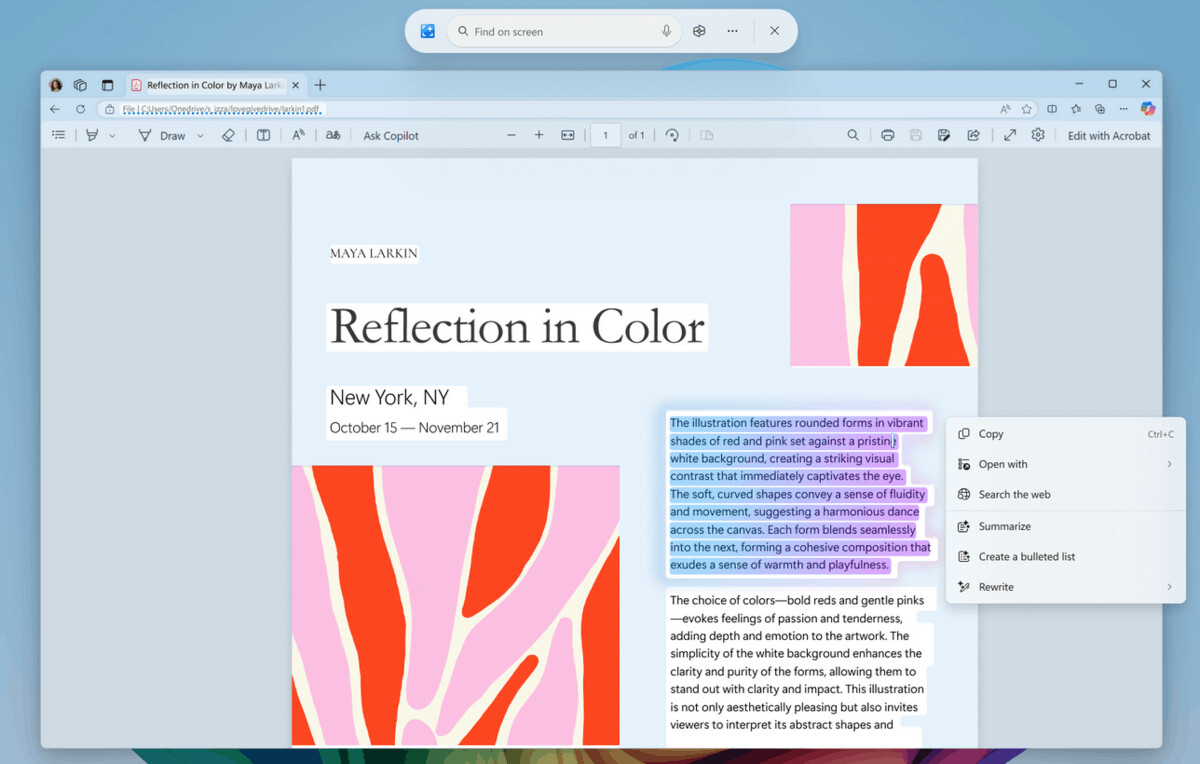1200x764 pixels.
Task: Click the Save icon
Action: pyautogui.click(x=915, y=135)
